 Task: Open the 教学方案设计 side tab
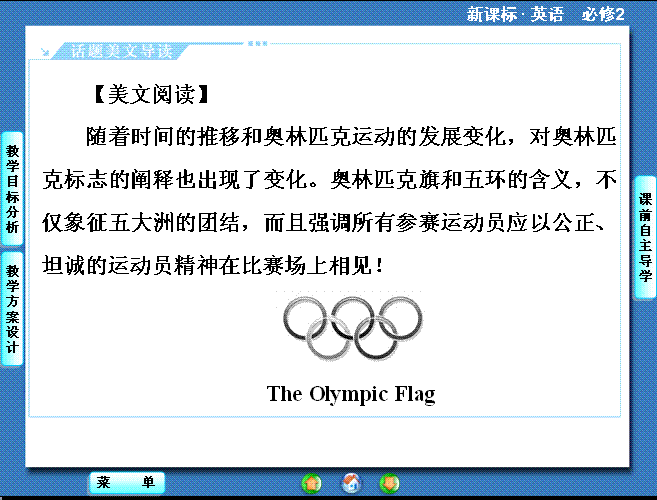click(x=12, y=308)
